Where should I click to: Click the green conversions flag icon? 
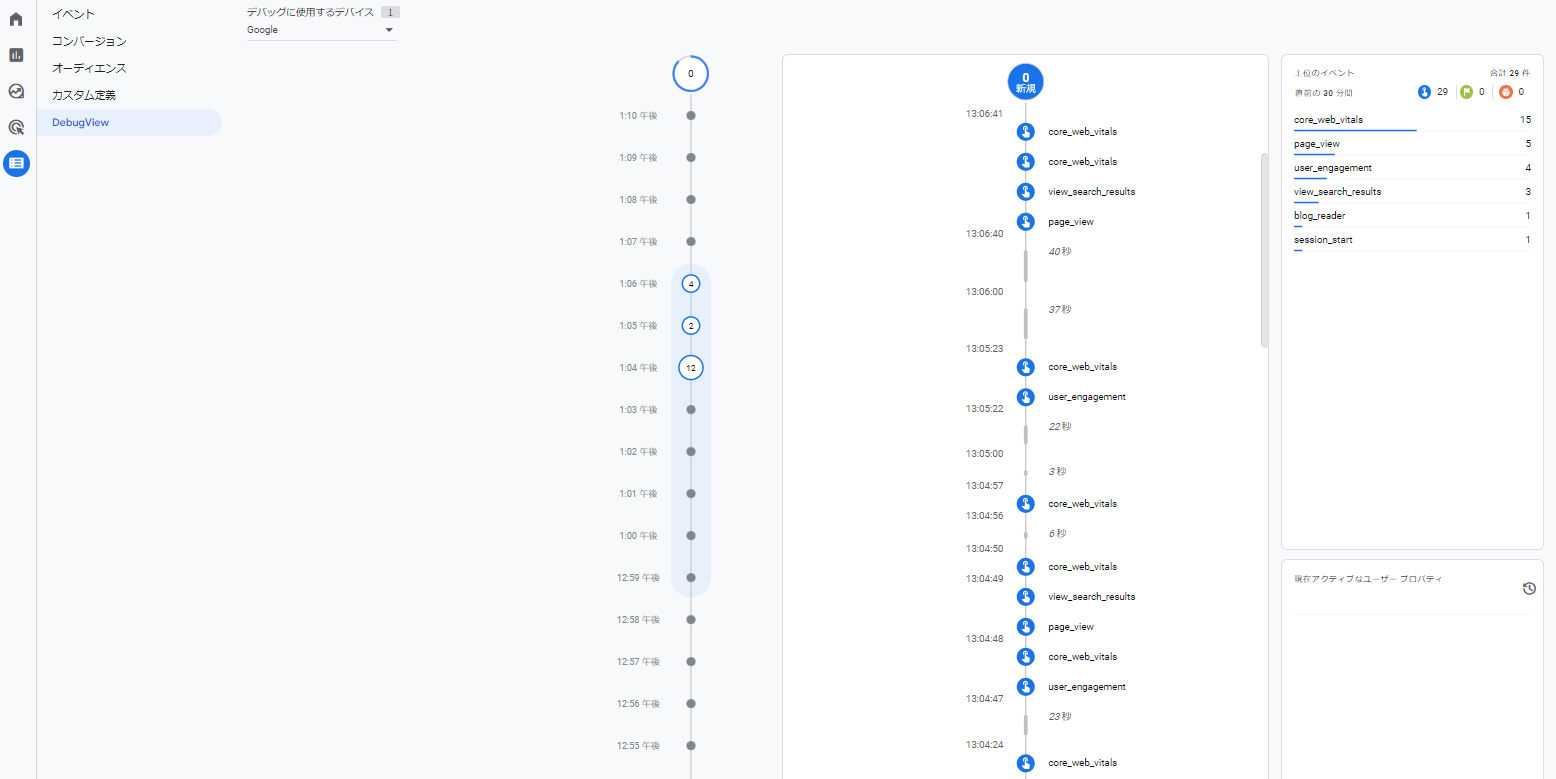[x=1467, y=92]
